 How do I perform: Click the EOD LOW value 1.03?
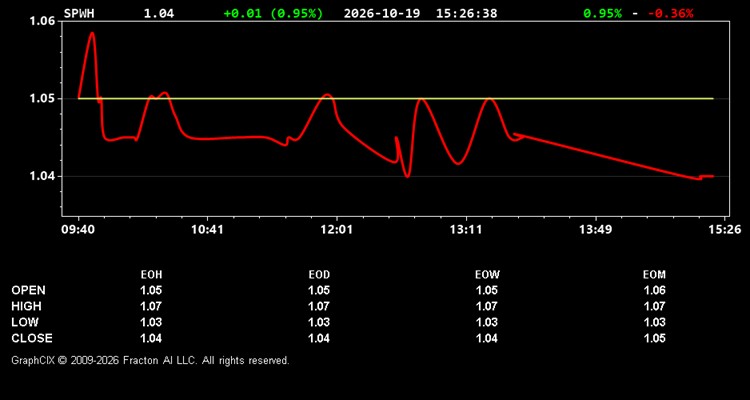point(319,322)
